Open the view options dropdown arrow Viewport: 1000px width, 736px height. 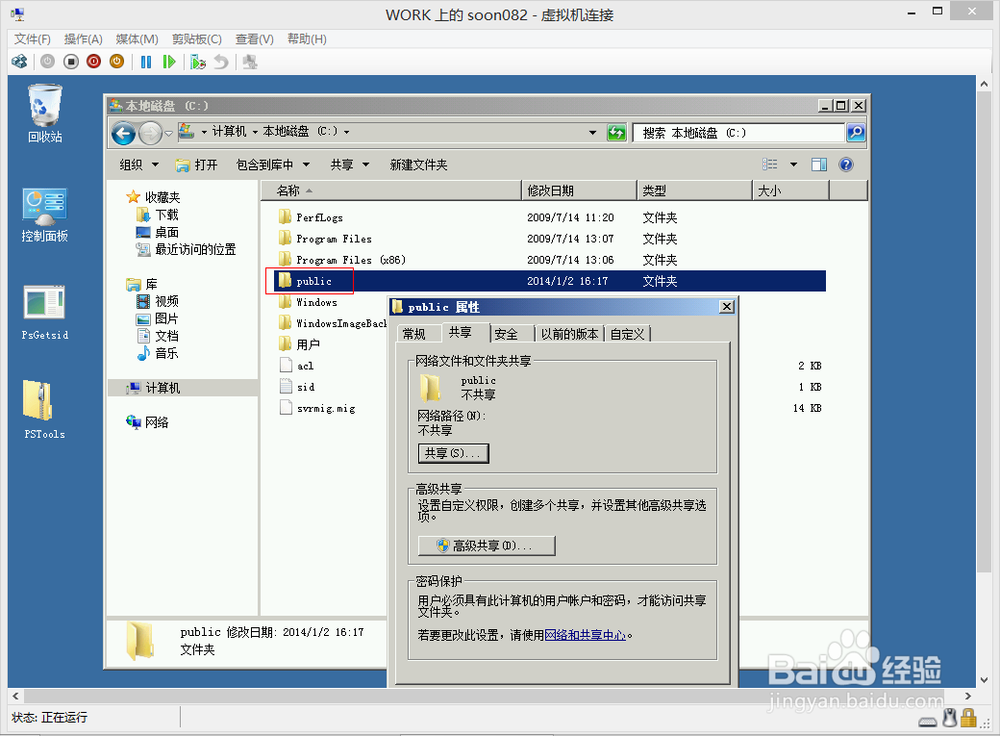[x=793, y=165]
